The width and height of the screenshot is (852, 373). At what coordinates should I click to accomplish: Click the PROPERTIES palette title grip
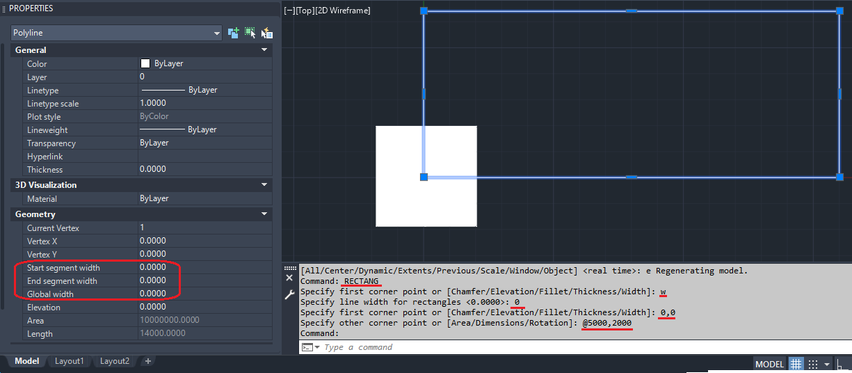point(4,9)
